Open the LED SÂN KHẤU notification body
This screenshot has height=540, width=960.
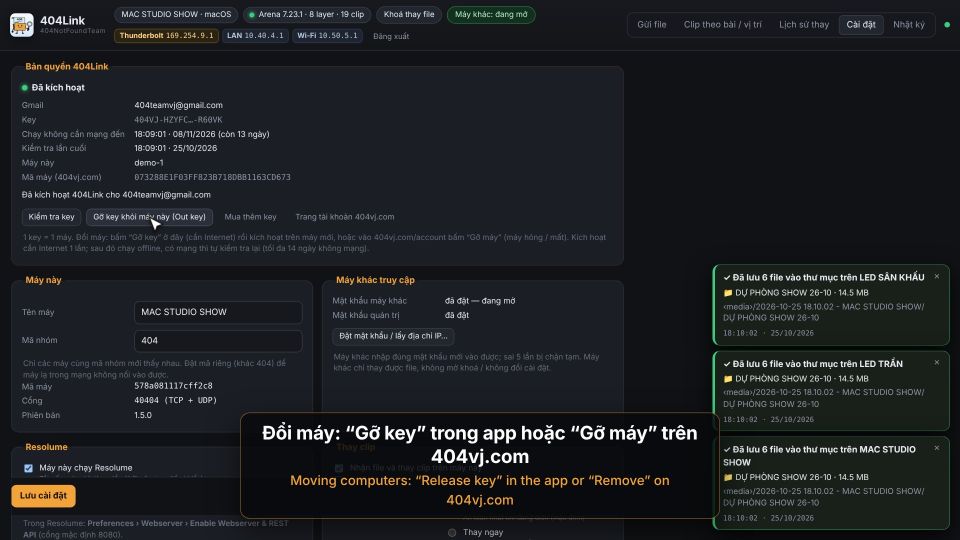click(x=831, y=305)
